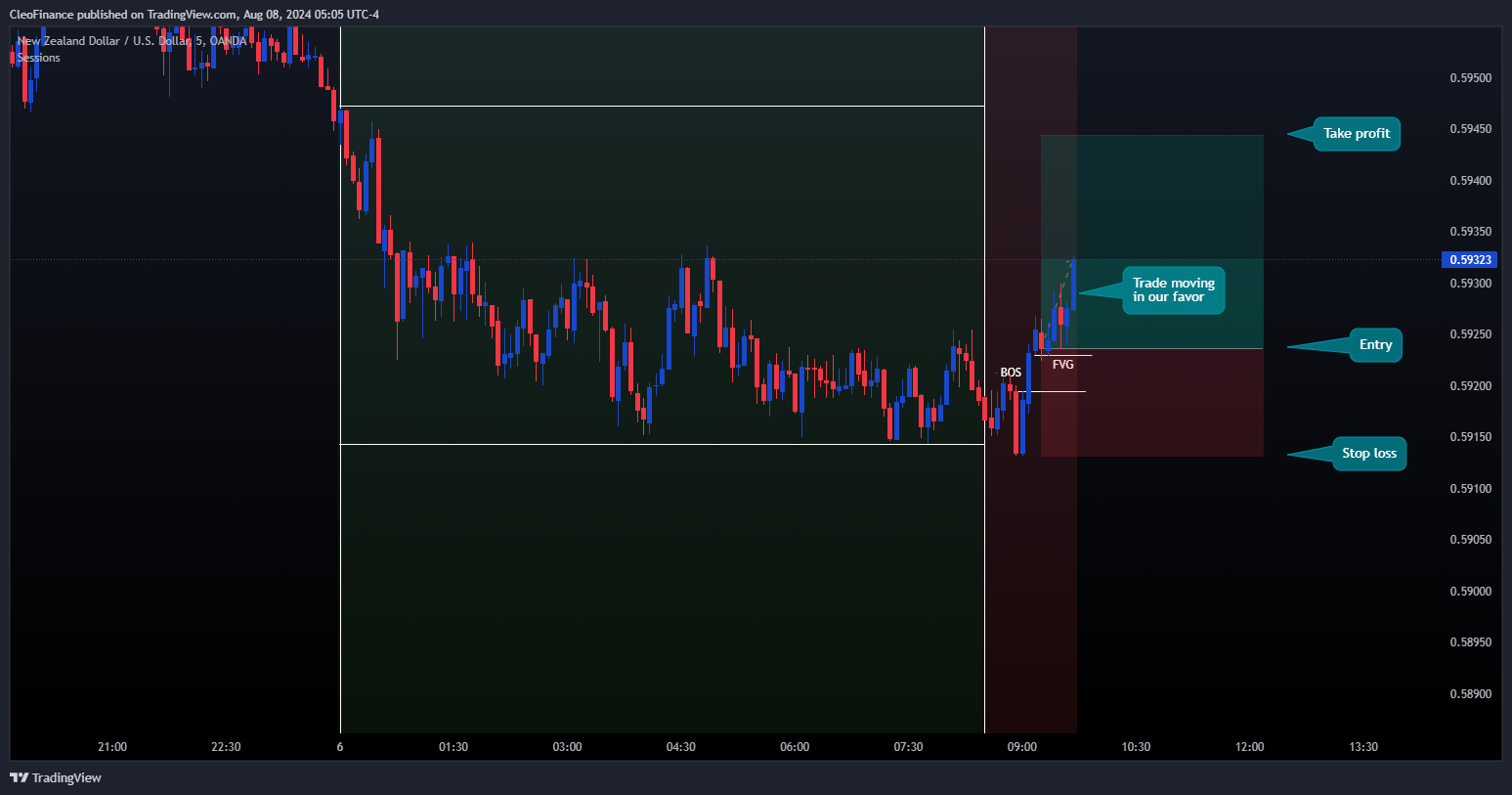Click the red stop-loss zone of the long position
This screenshot has height=795, width=1512.
(x=1152, y=403)
